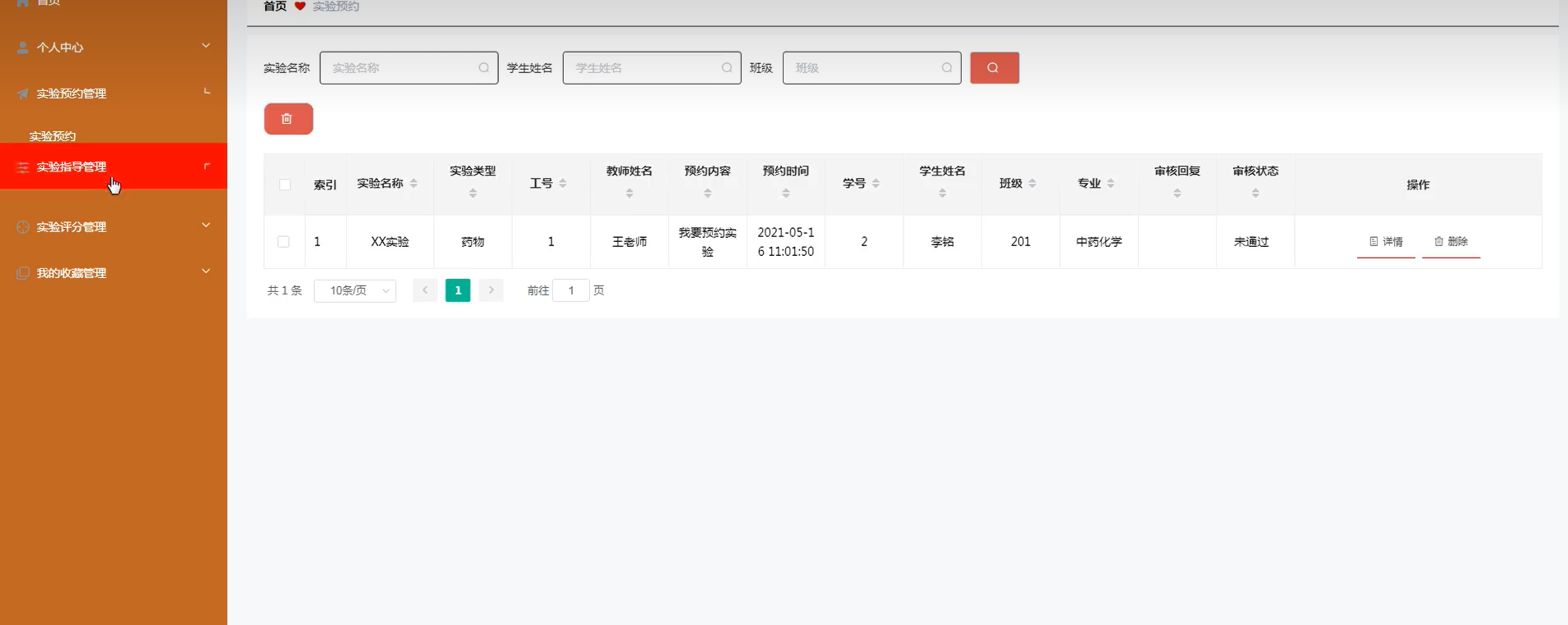Click the red search button

point(994,68)
